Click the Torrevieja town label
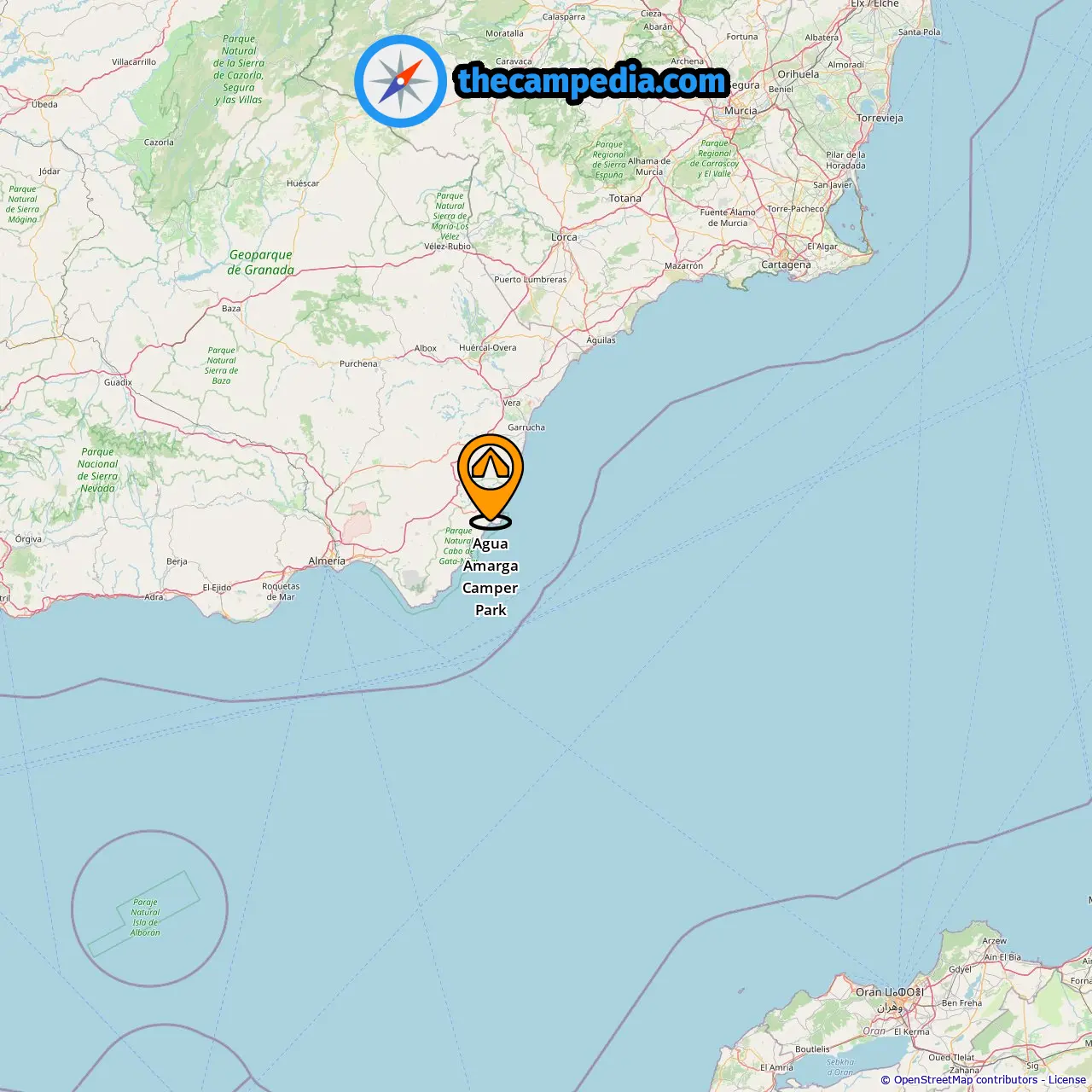The width and height of the screenshot is (1092, 1092). (880, 118)
